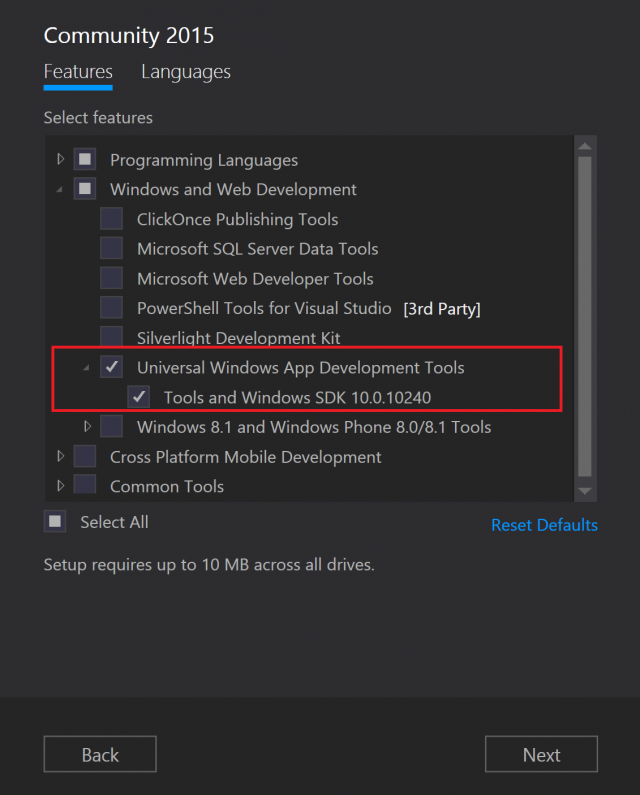The image size is (640, 795).
Task: Click the Select All label text
Action: [x=114, y=522]
